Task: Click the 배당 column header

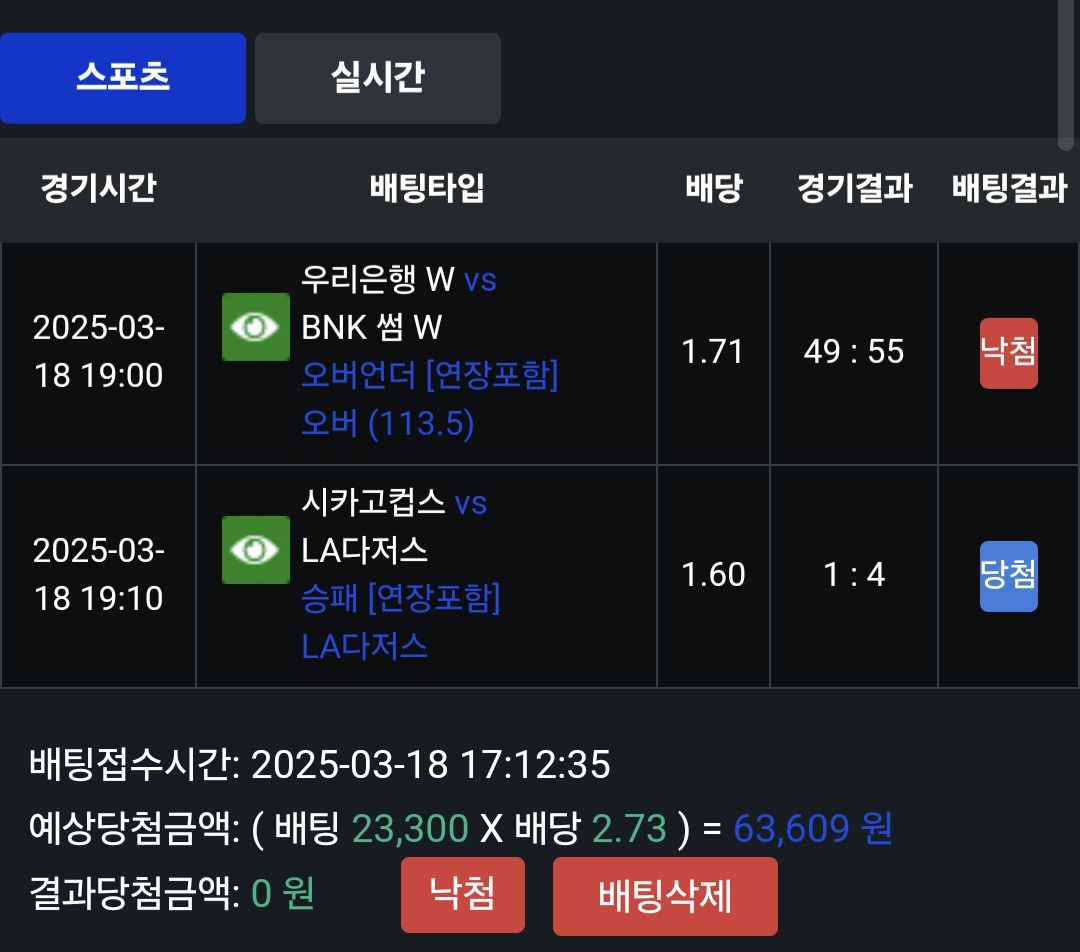Action: pos(713,189)
